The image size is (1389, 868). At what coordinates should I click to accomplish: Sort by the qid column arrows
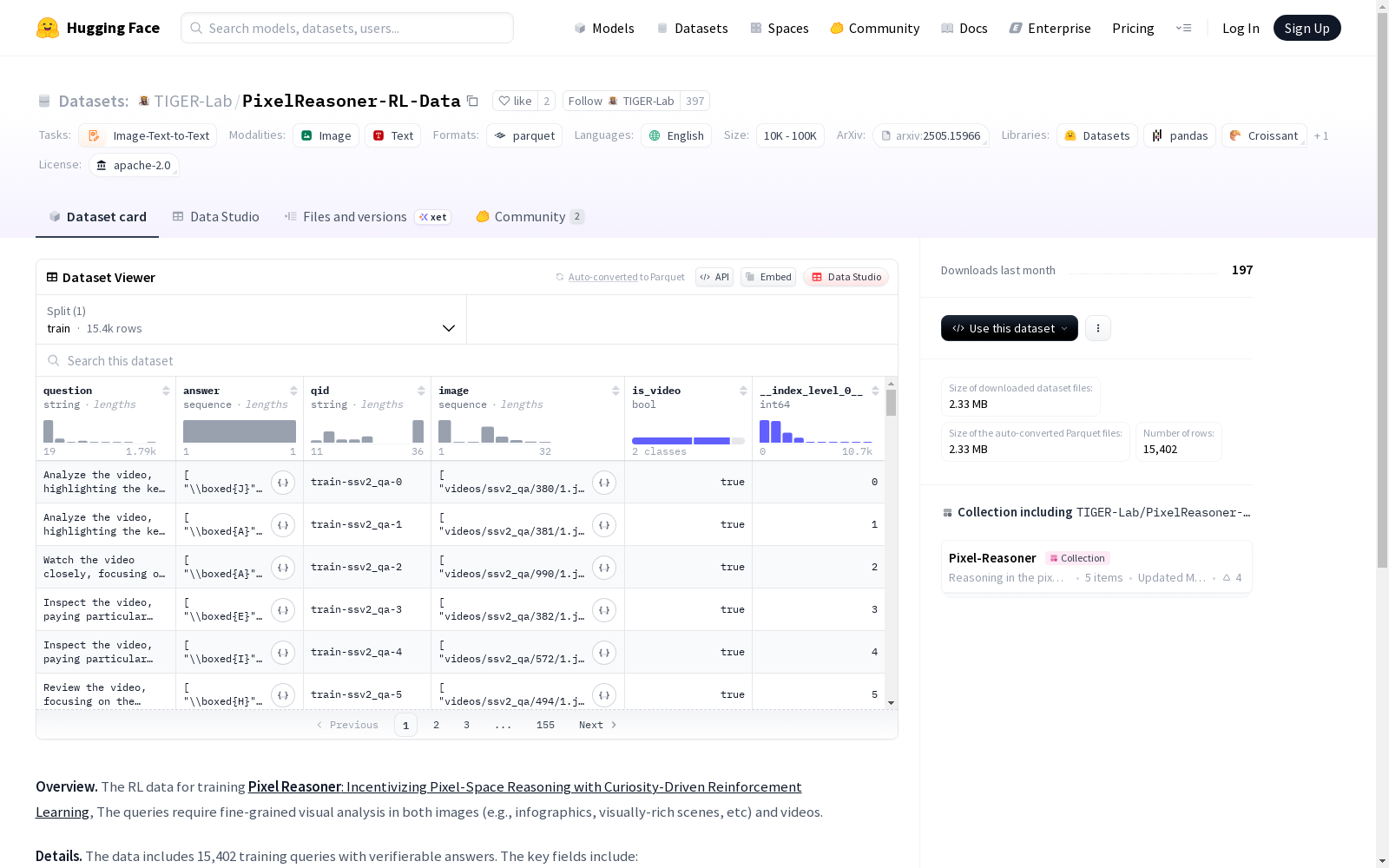point(421,391)
